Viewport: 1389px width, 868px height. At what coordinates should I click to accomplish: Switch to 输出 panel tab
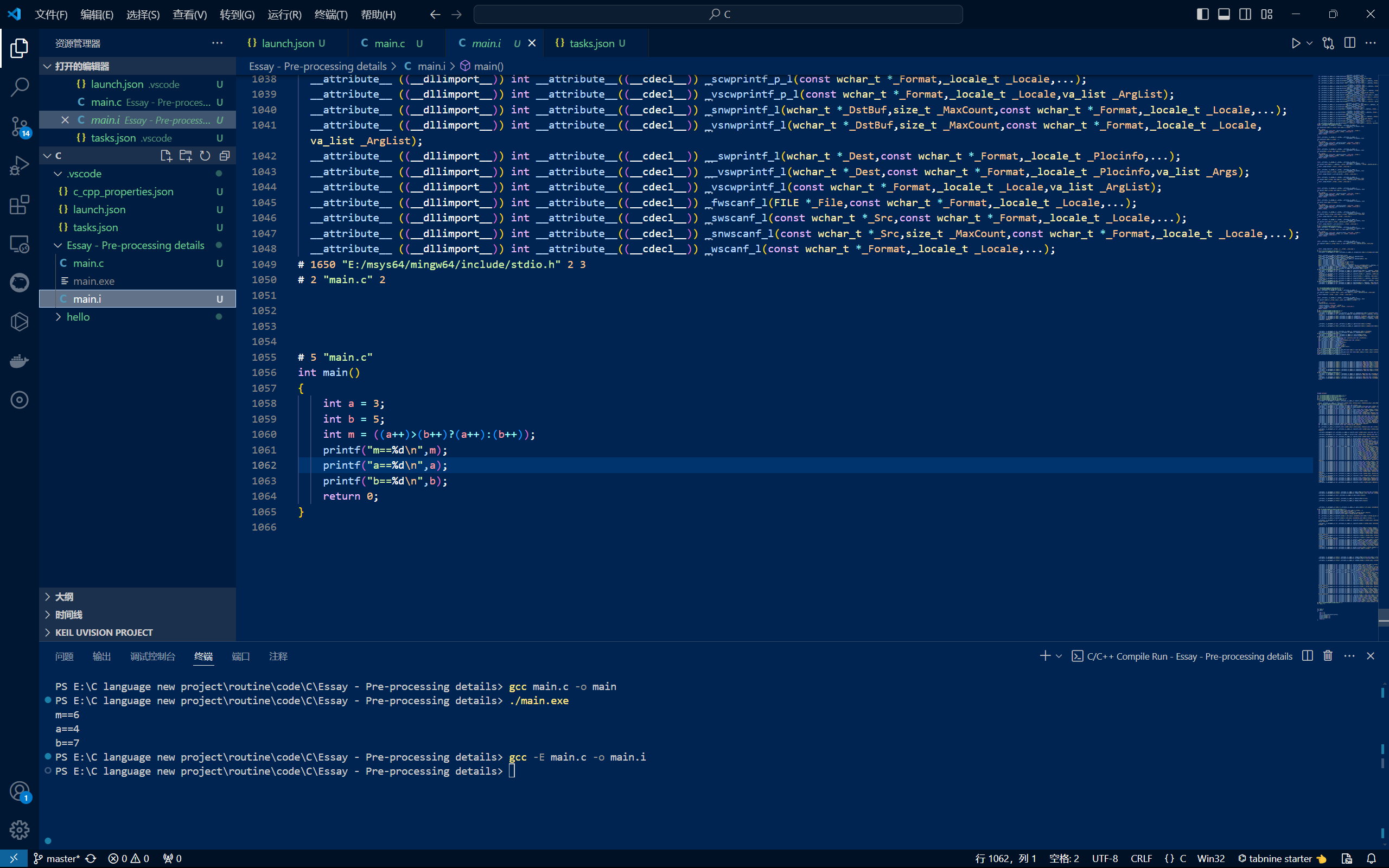(x=101, y=656)
